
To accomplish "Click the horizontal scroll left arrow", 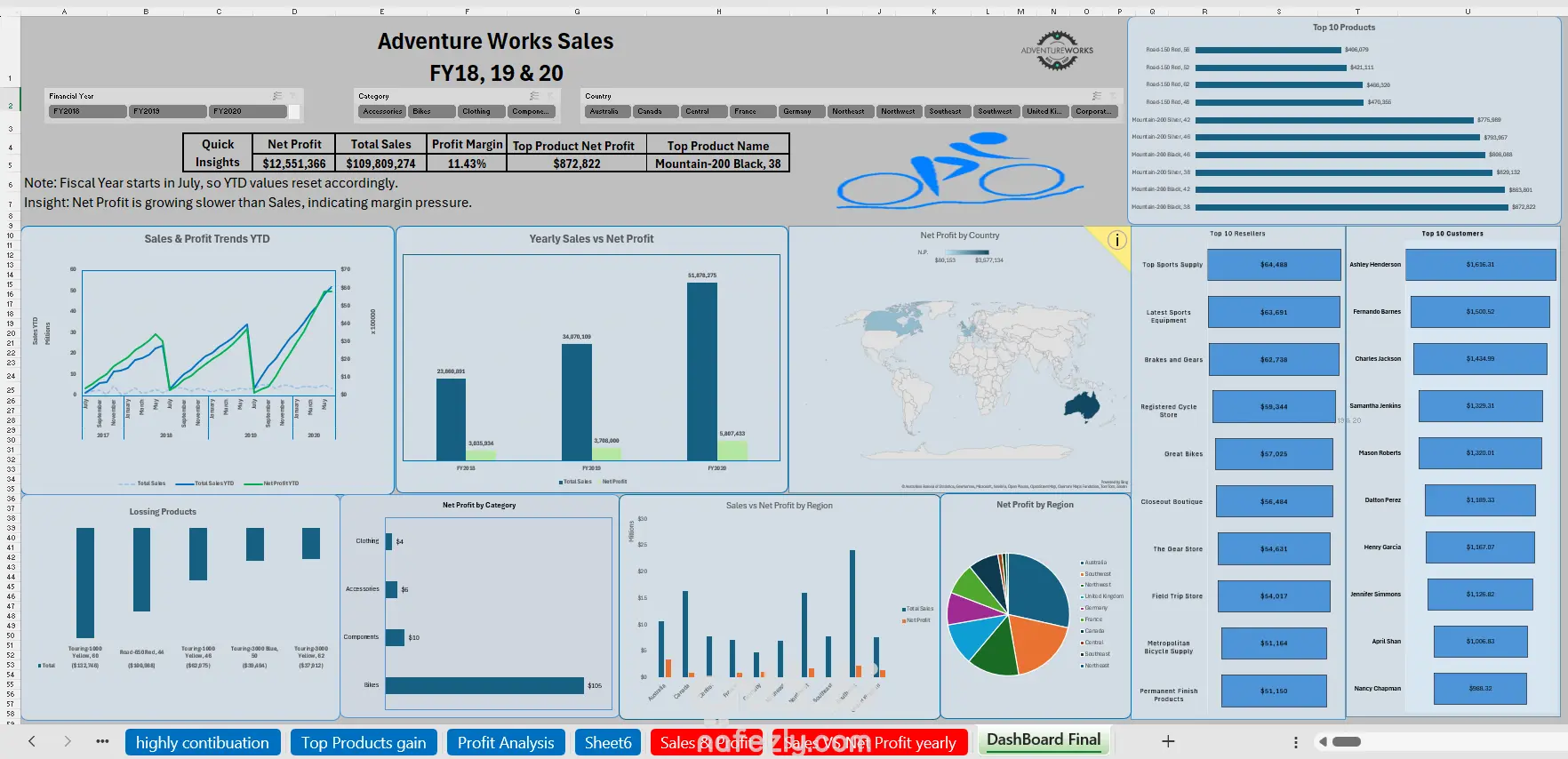I will (x=1323, y=742).
